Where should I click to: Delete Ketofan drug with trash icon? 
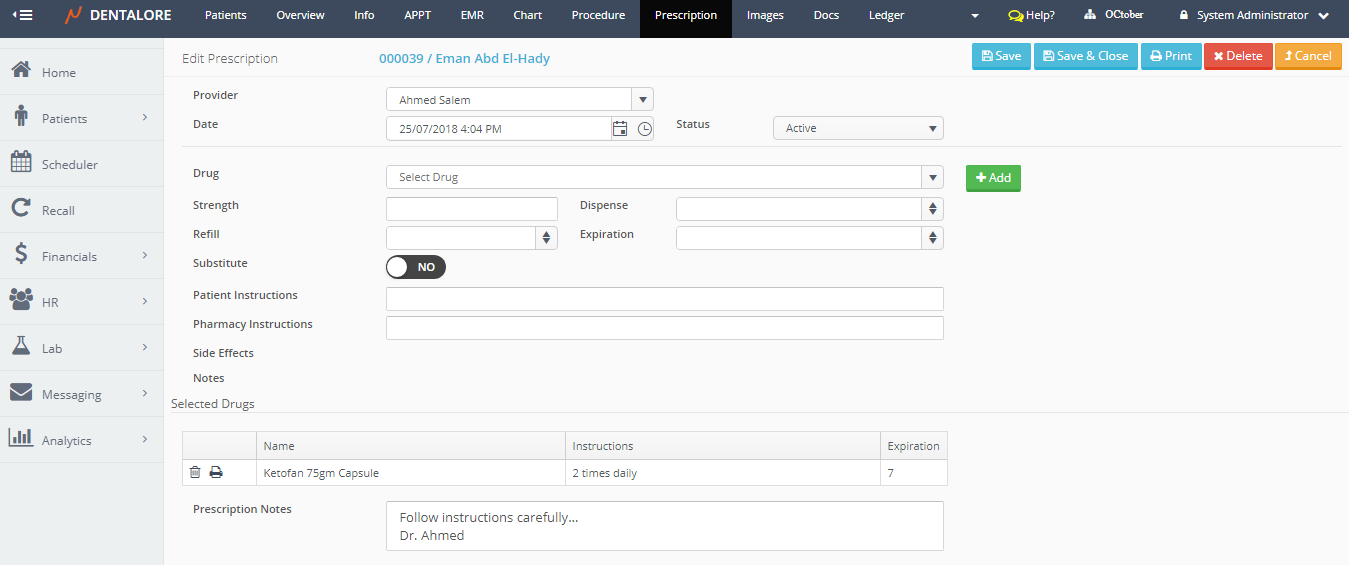[195, 473]
